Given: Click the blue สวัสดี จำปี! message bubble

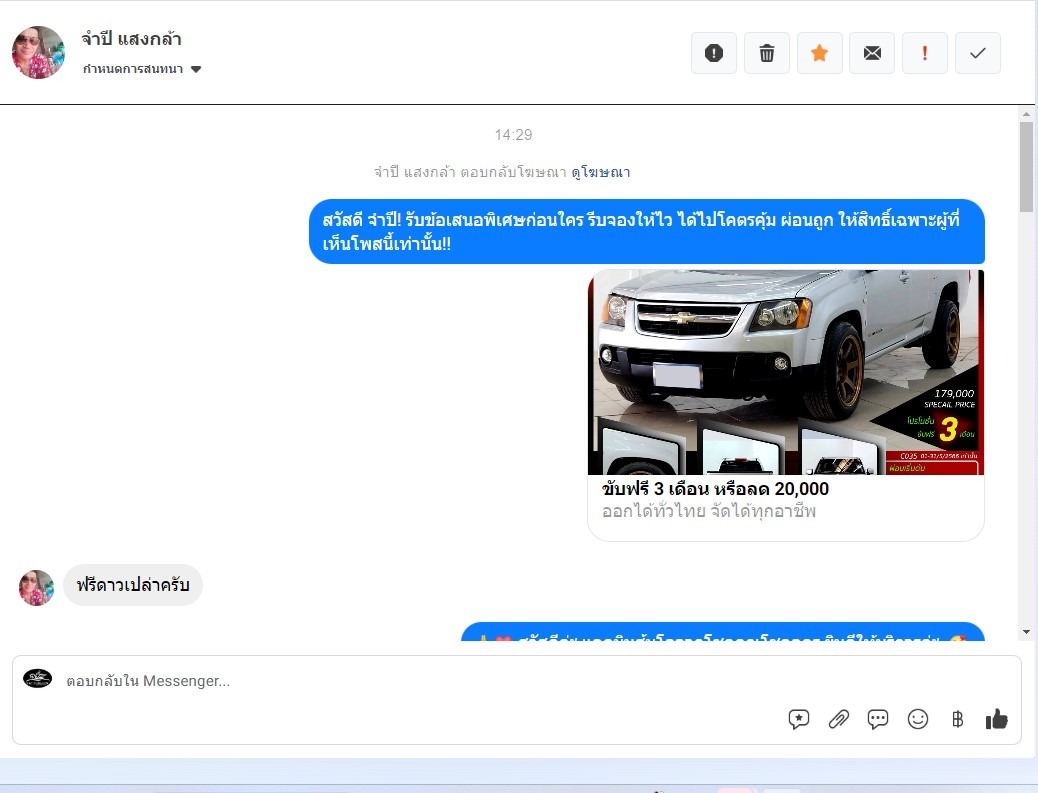Looking at the screenshot, I should click(647, 232).
